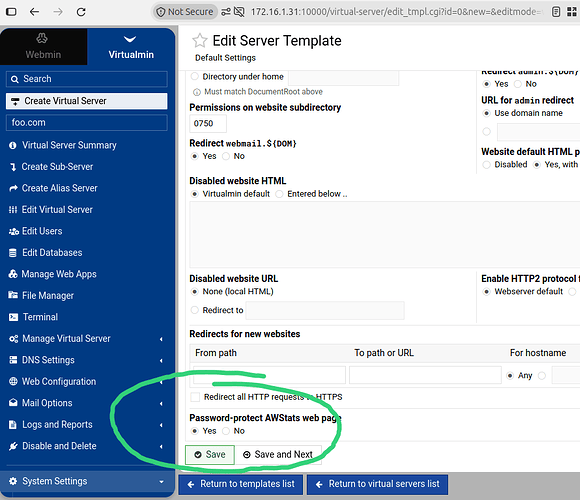This screenshot has width=580, height=500.
Task: Open reader mode icon in address bar
Action: point(556,12)
